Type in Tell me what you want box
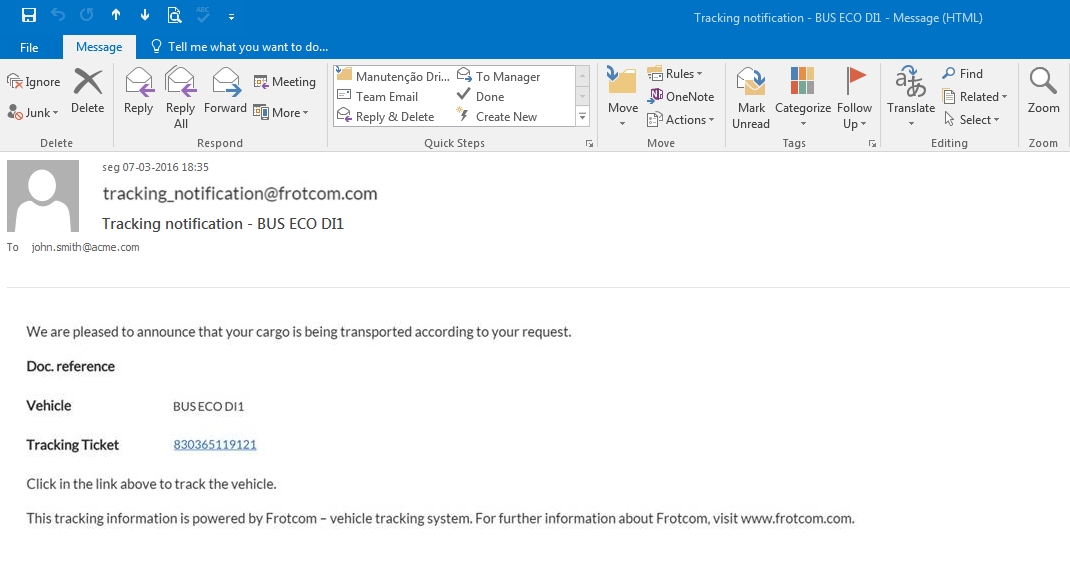The image size is (1070, 563). [247, 47]
